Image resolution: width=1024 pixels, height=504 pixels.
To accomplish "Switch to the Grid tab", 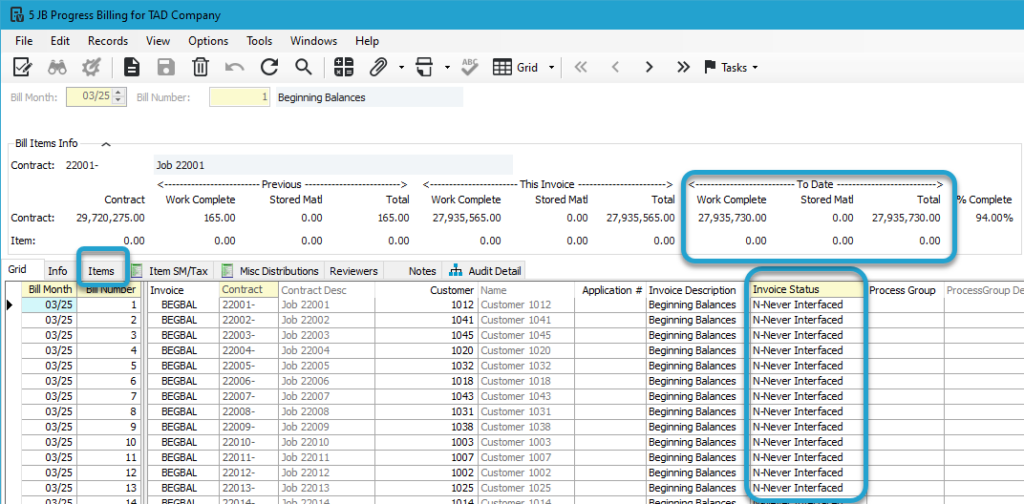I will 17,270.
